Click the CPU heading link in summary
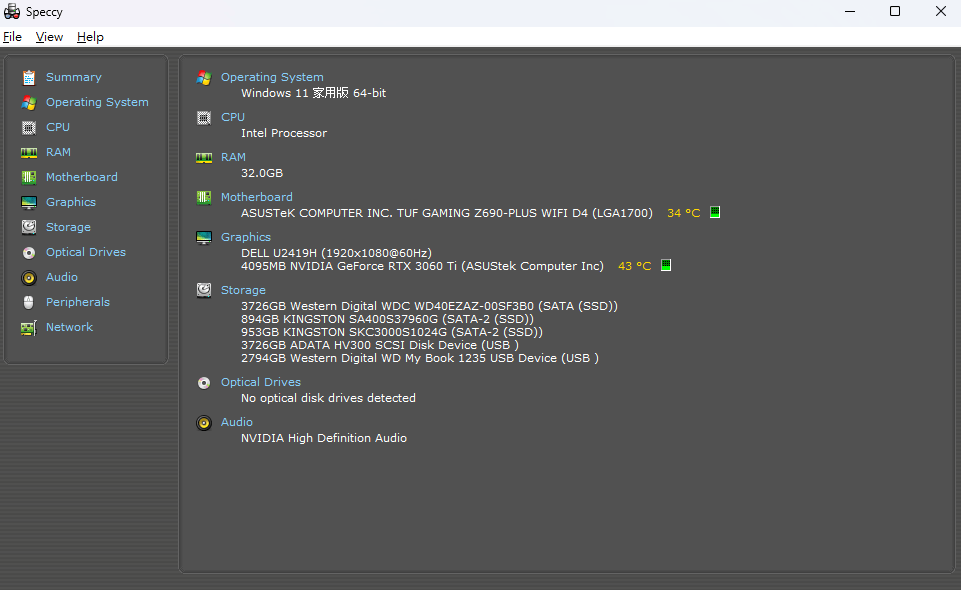Image resolution: width=961 pixels, height=590 pixels. pyautogui.click(x=233, y=117)
